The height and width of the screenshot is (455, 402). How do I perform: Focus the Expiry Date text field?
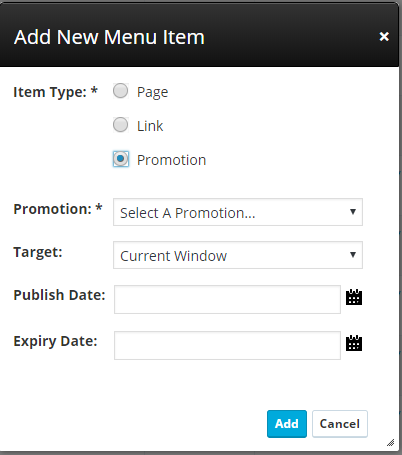point(227,345)
